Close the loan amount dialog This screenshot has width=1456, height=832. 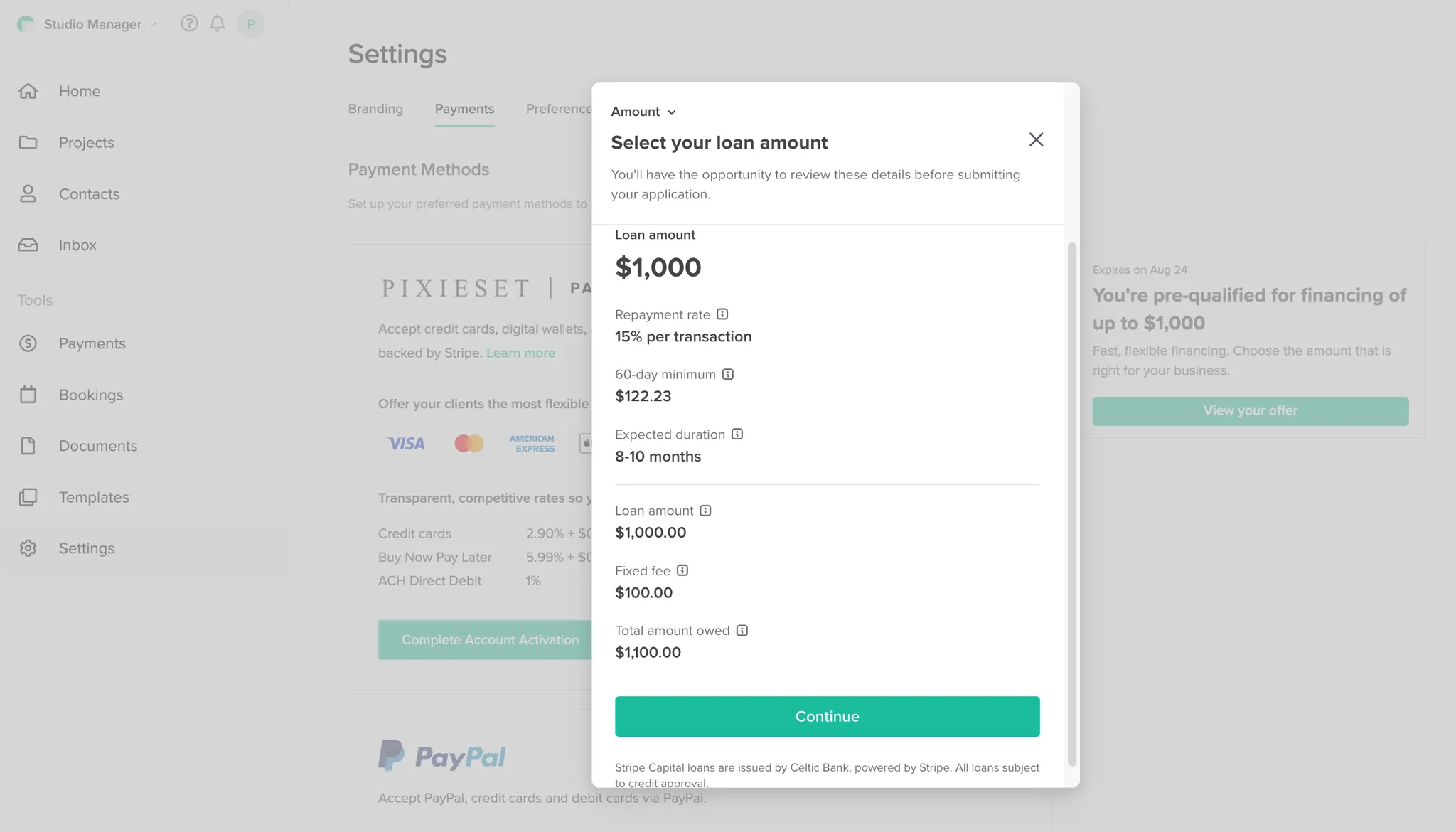[x=1036, y=139]
